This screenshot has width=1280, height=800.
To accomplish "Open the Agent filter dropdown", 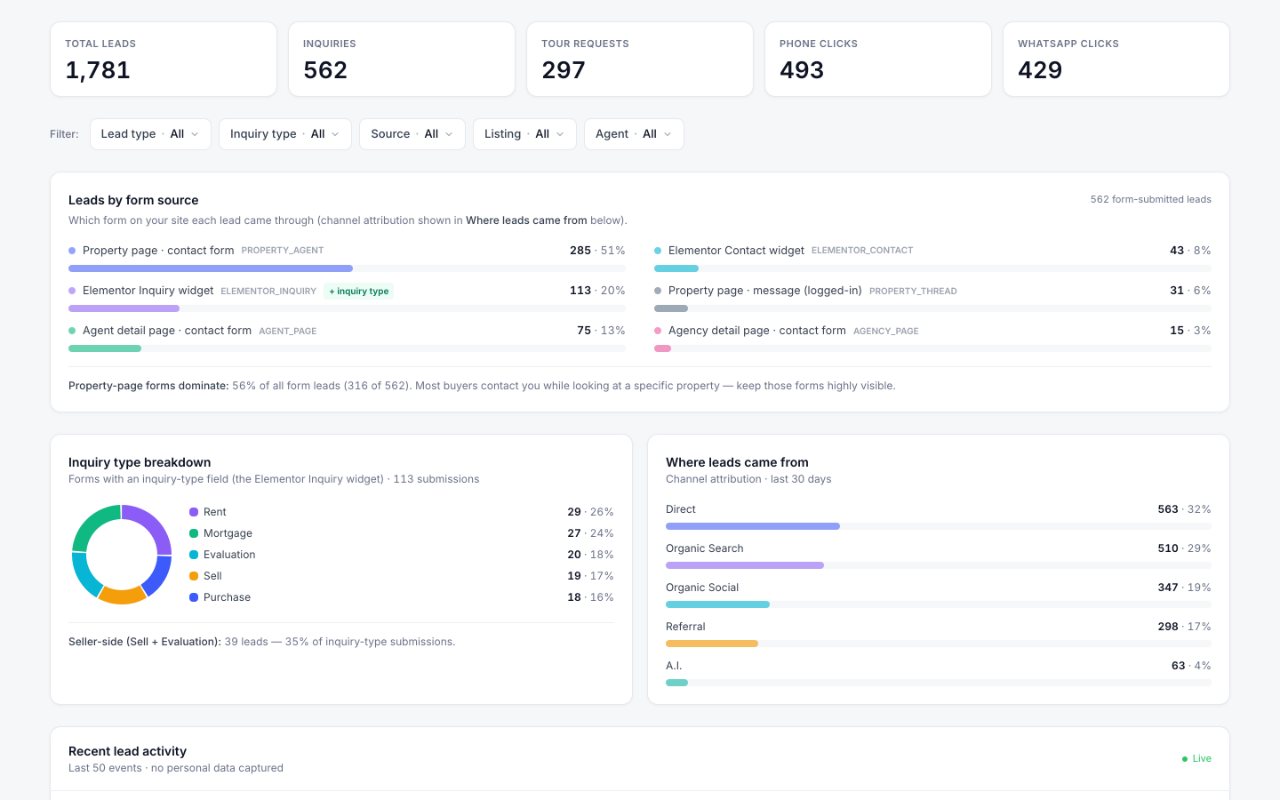I will 634,134.
